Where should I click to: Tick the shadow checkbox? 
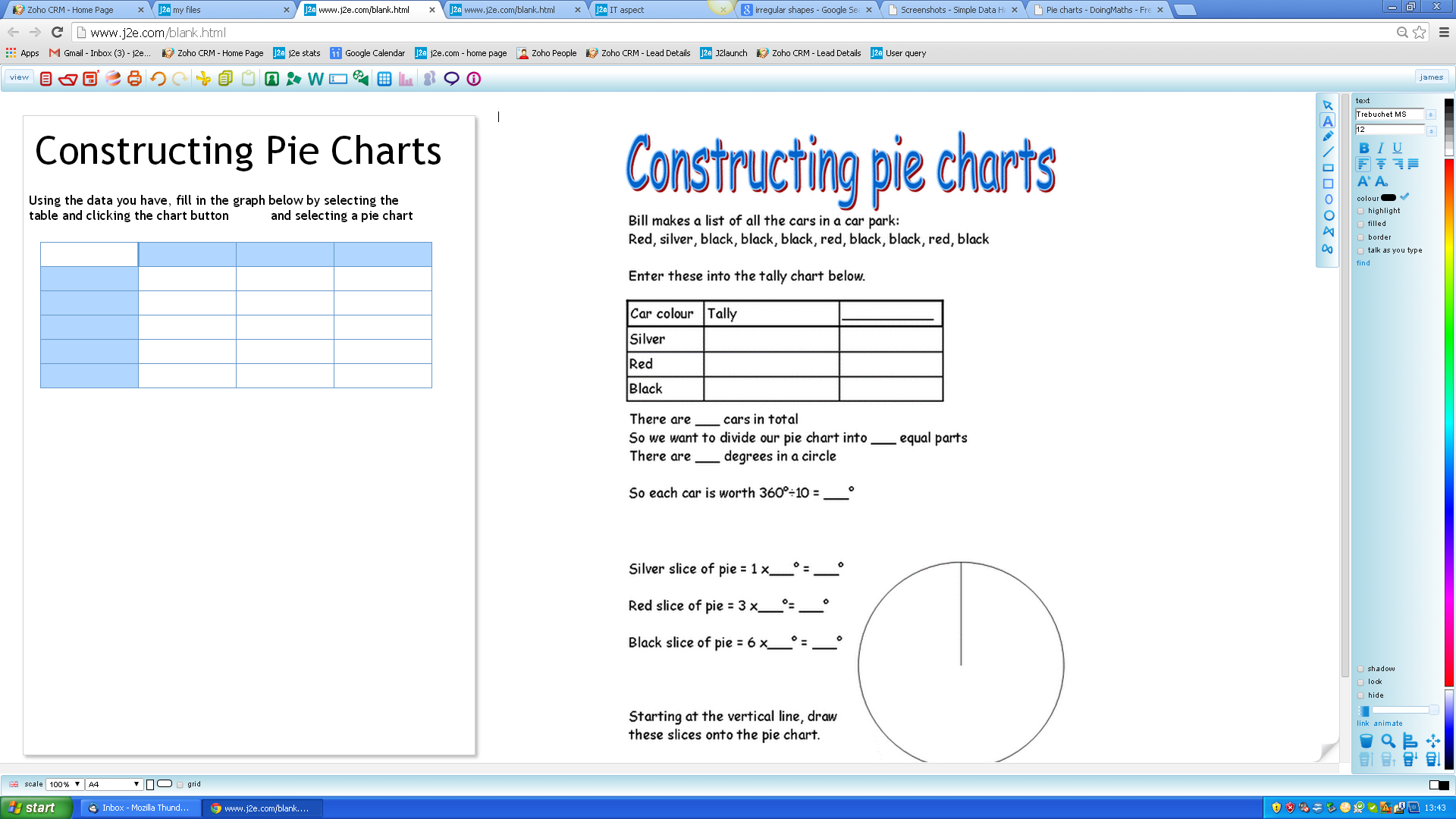(x=1360, y=669)
